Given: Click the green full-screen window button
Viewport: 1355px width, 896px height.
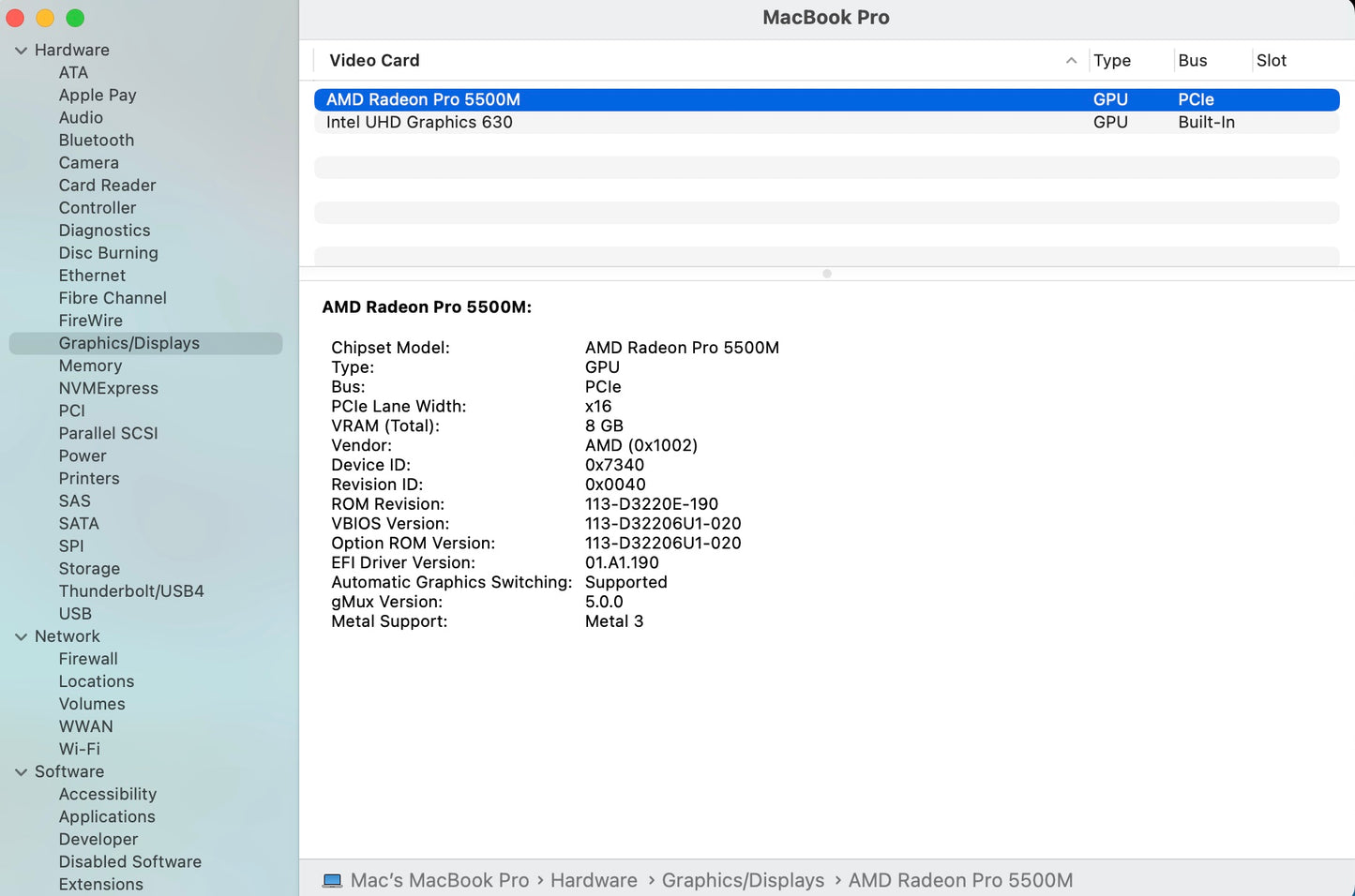Looking at the screenshot, I should 75,18.
